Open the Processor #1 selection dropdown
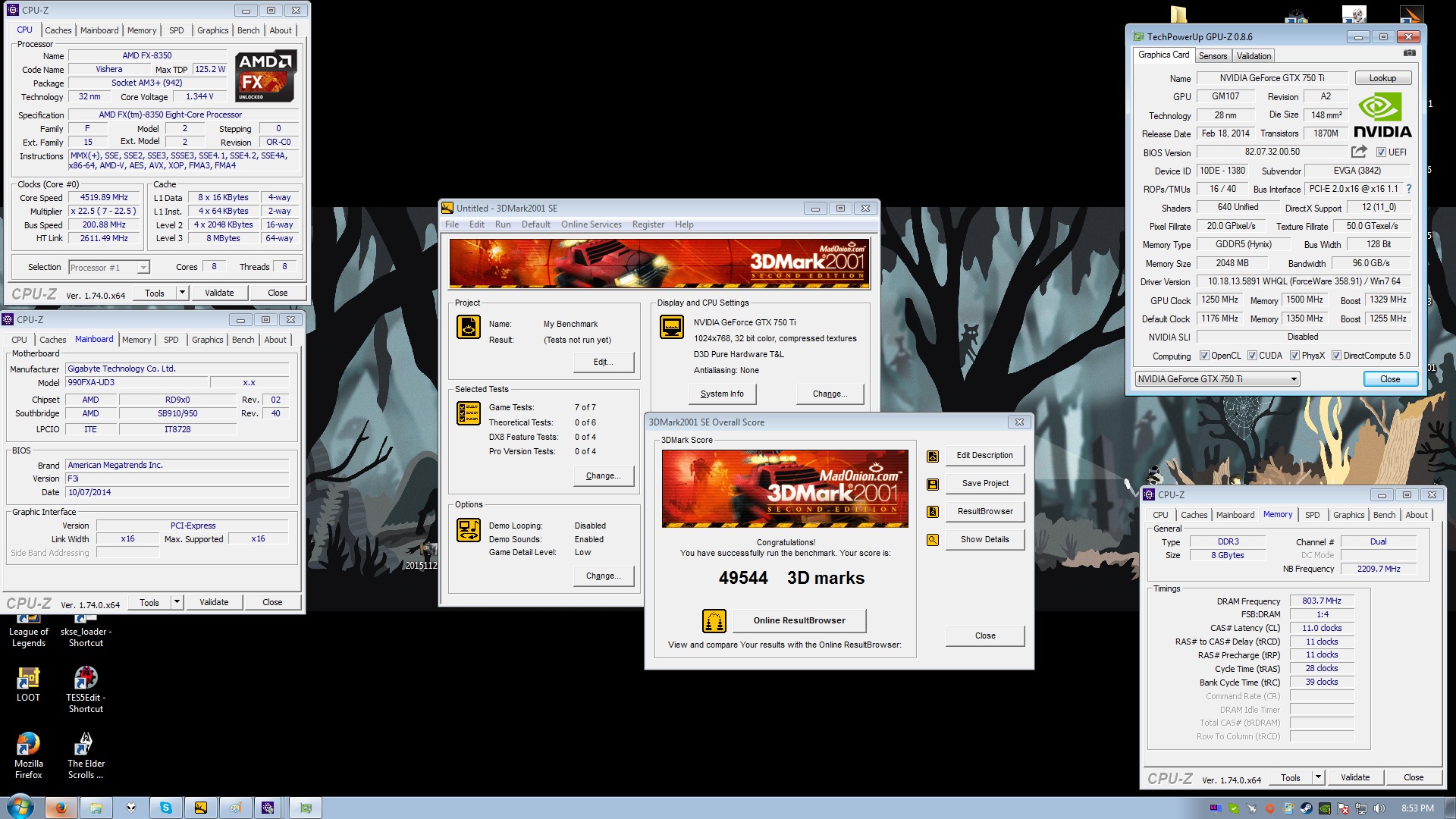This screenshot has height=819, width=1456. [109, 268]
